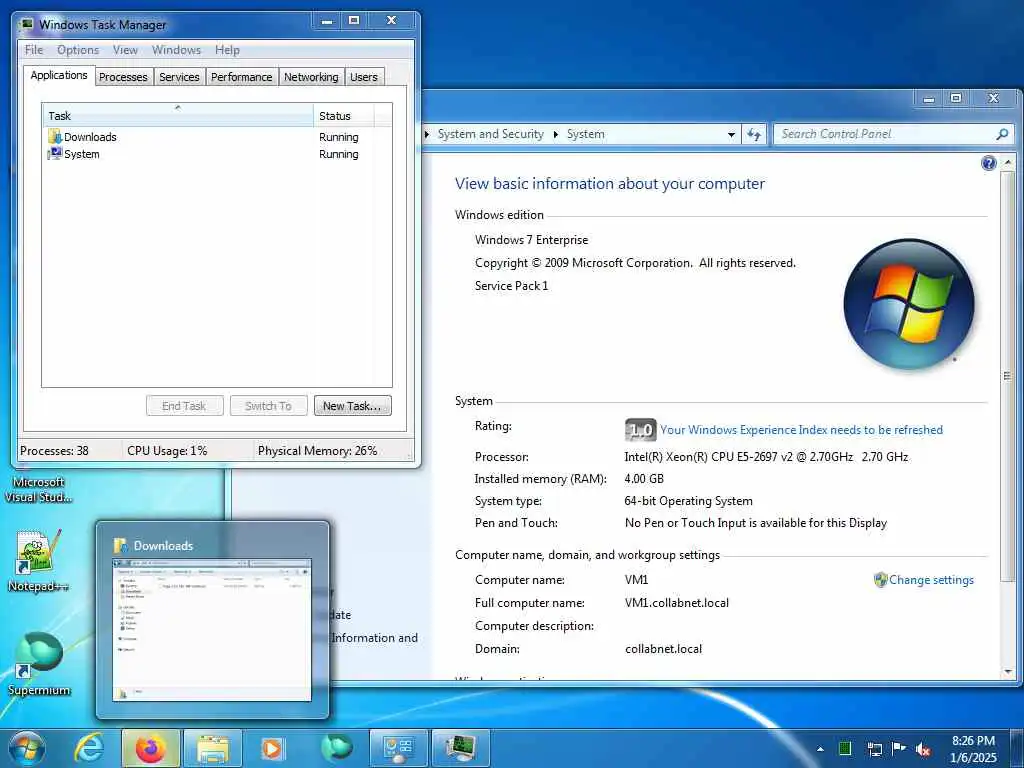Viewport: 1024px width, 768px height.
Task: Launch Internet Explorer from the taskbar
Action: [88, 748]
